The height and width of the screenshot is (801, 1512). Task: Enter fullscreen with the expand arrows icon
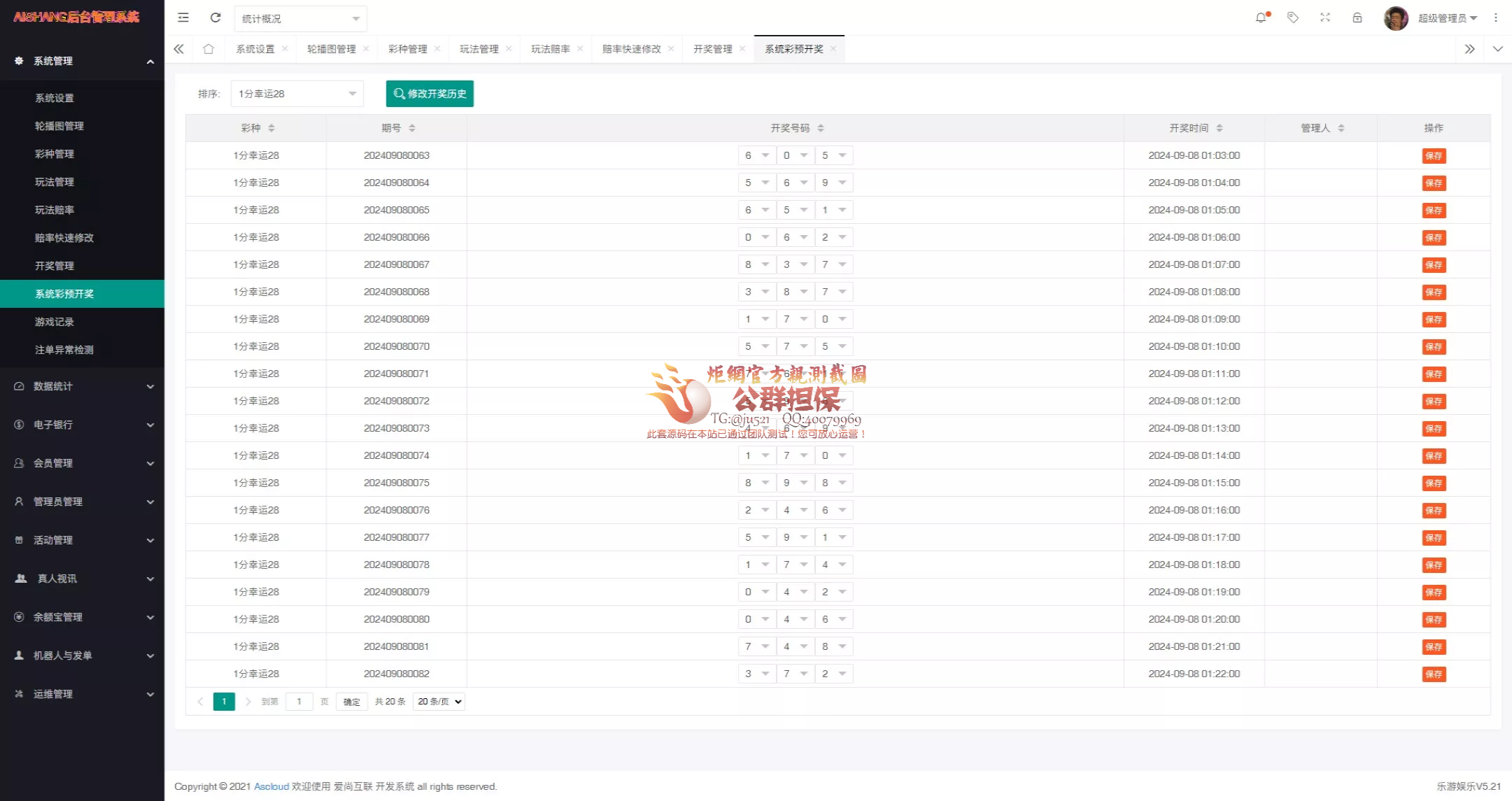tap(1325, 17)
